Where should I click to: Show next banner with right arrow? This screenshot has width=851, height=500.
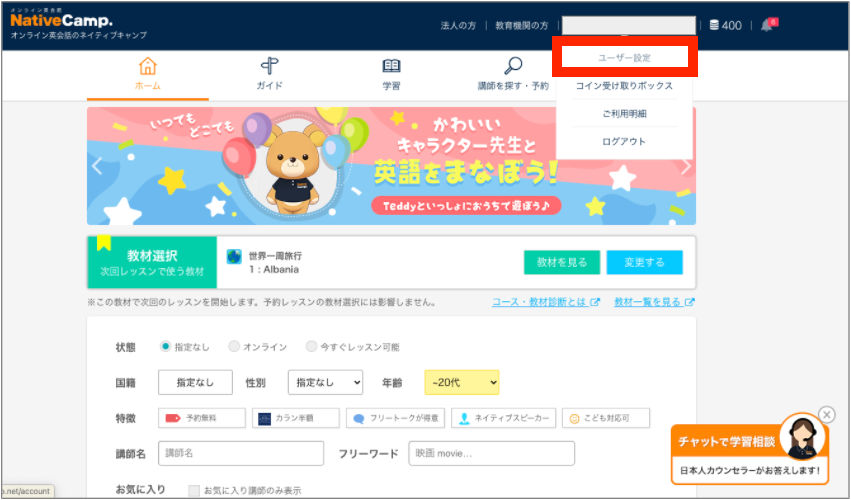point(685,166)
